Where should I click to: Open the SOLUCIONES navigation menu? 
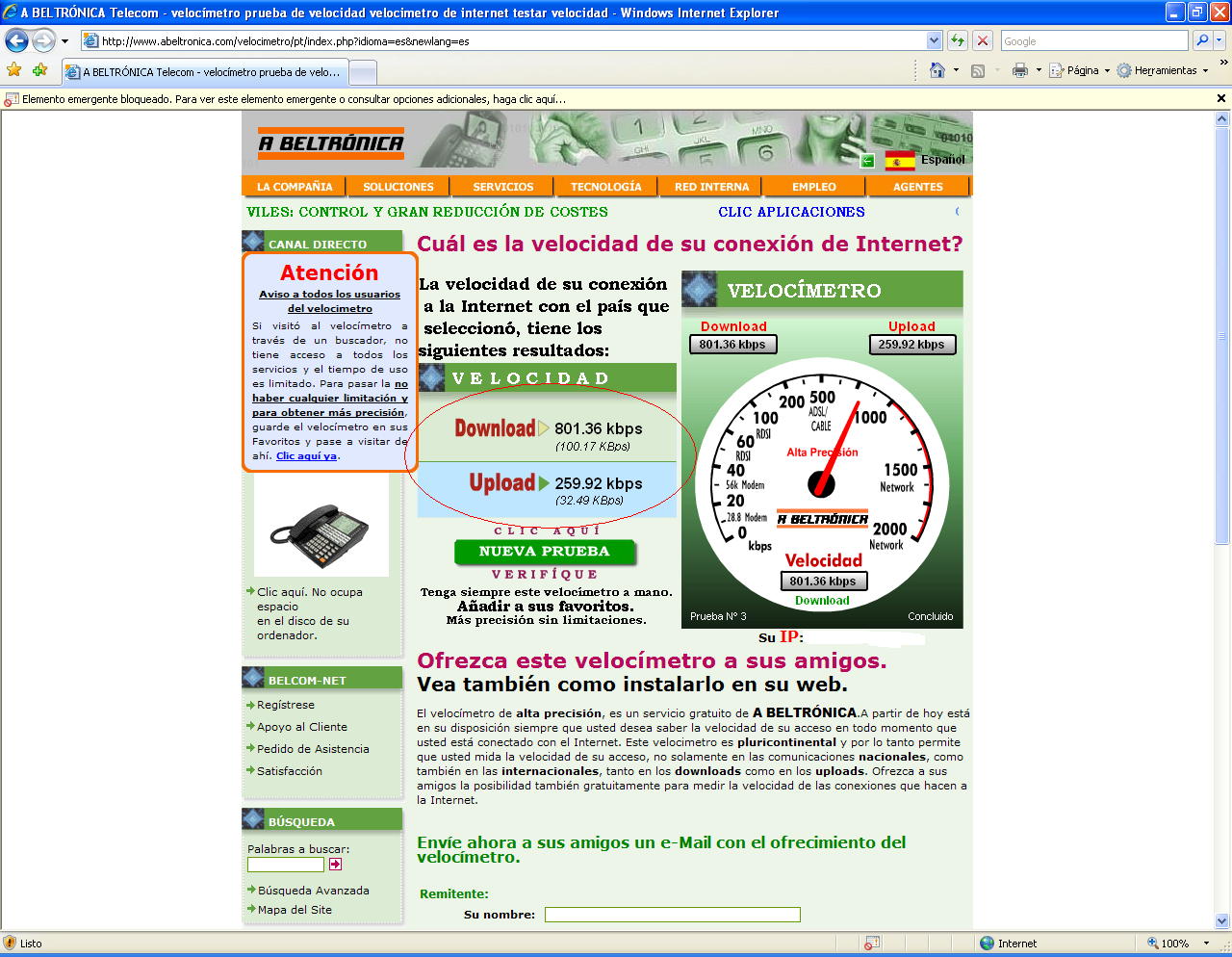tap(398, 187)
